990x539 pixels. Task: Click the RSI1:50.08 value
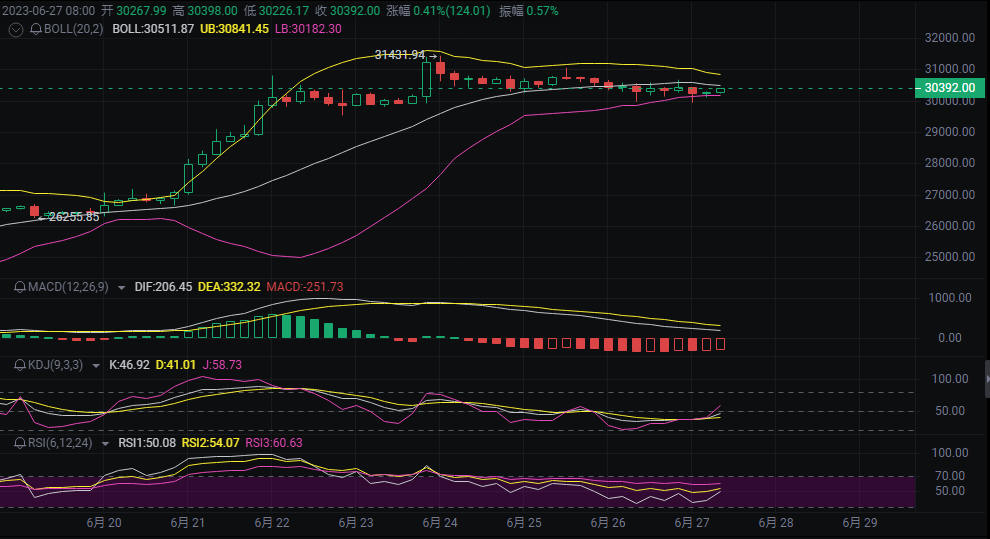147,443
